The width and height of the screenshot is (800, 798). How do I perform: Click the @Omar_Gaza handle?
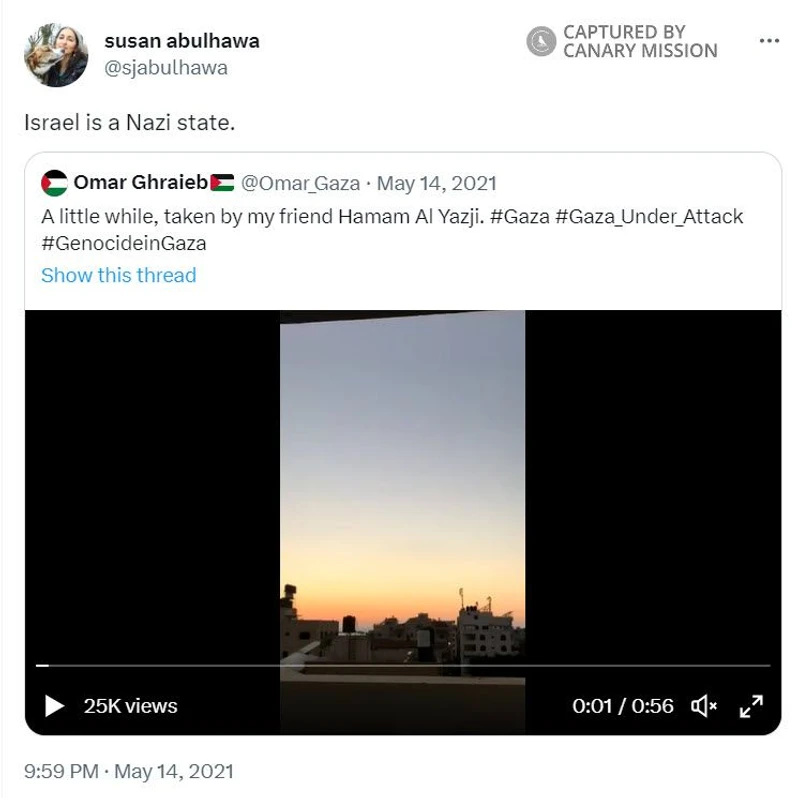click(301, 184)
